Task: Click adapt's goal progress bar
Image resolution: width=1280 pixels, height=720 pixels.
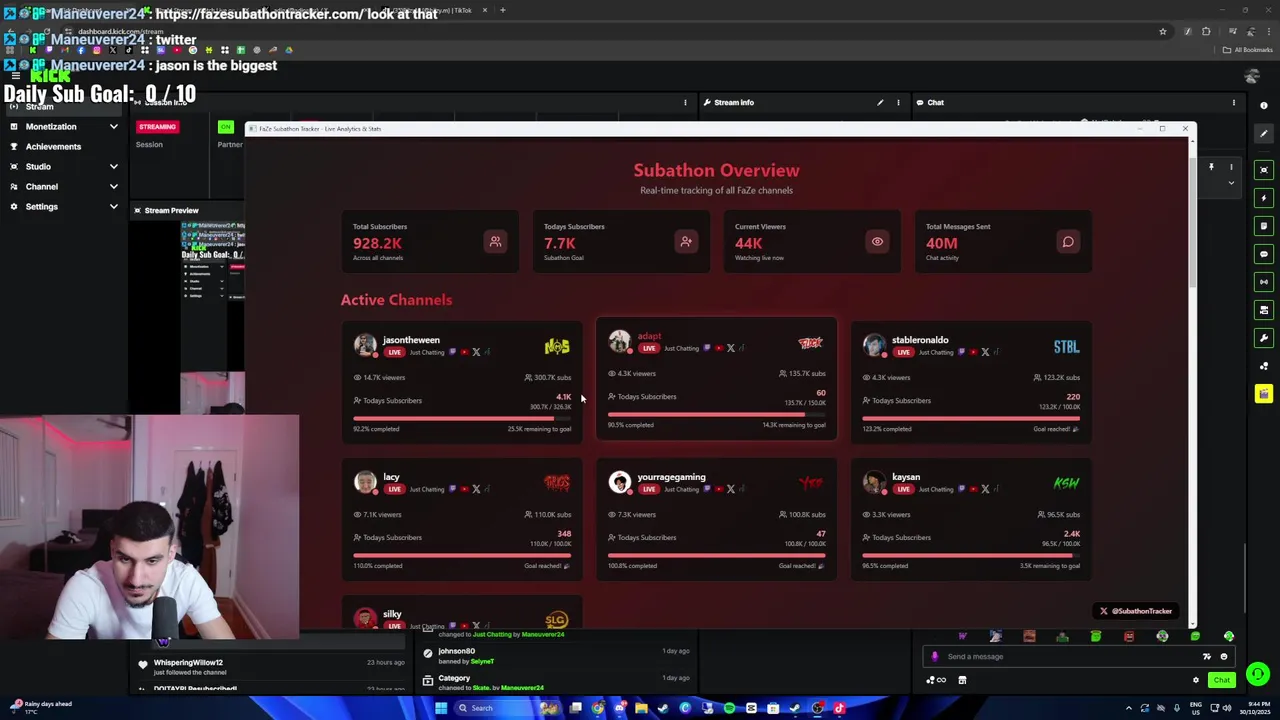Action: pos(716,415)
